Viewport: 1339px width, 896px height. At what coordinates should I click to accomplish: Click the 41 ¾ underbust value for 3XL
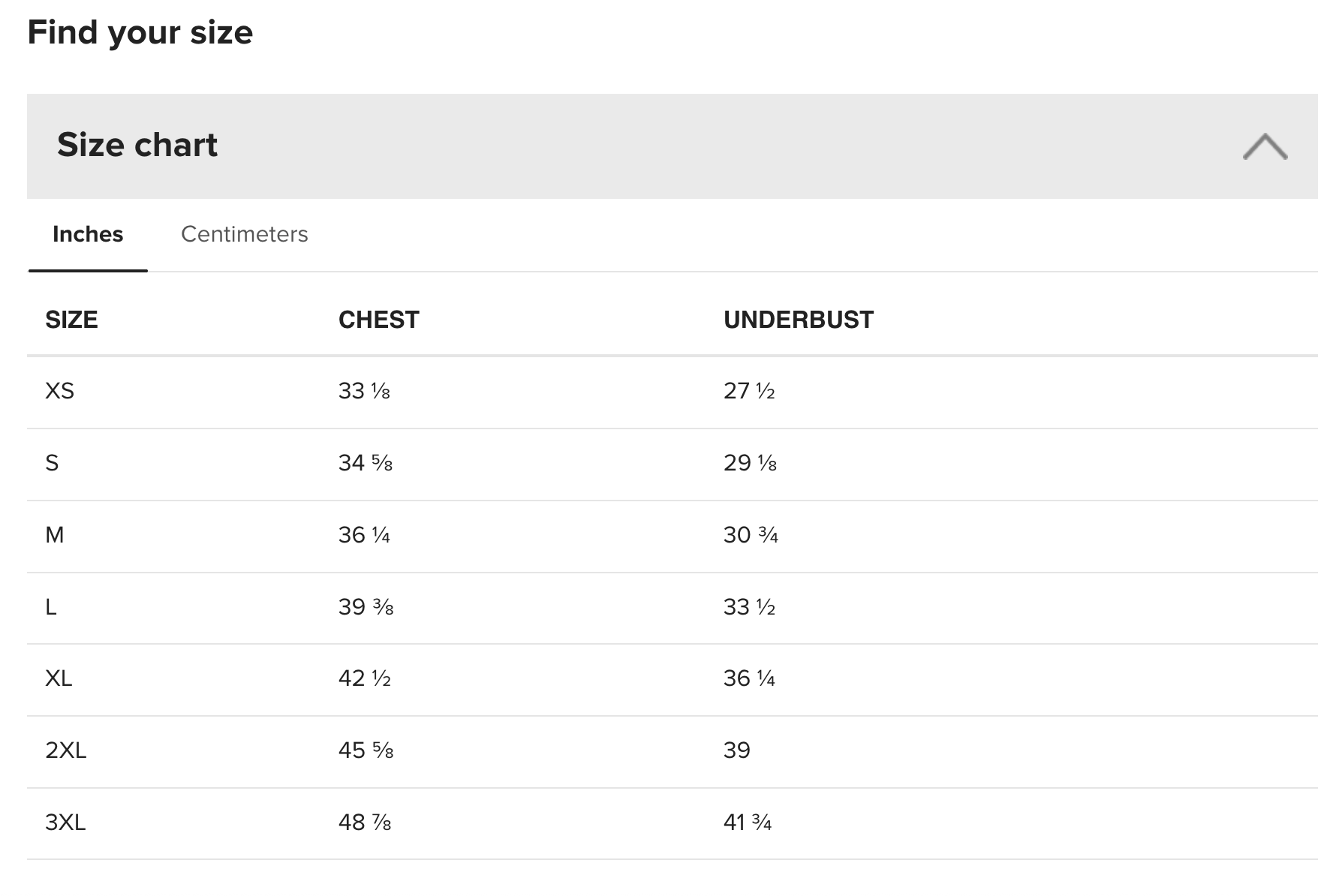coord(748,822)
